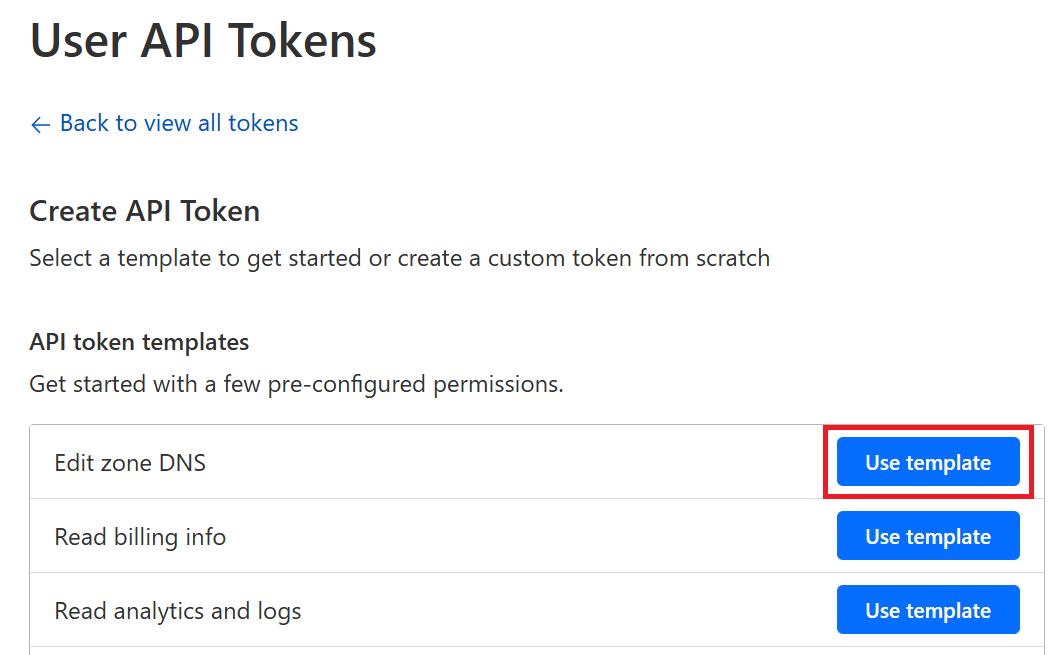This screenshot has width=1053, height=655.
Task: Click the red highlight border around Use template
Action: pyautogui.click(x=825, y=463)
